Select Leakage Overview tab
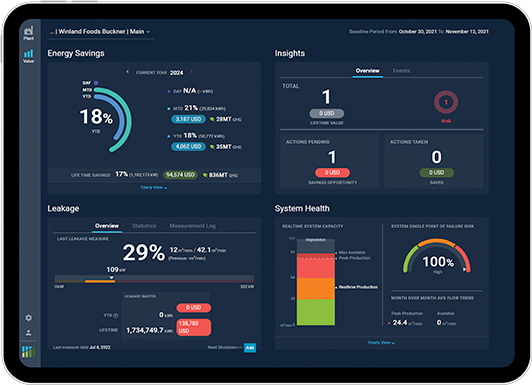532x385 pixels. [107, 226]
